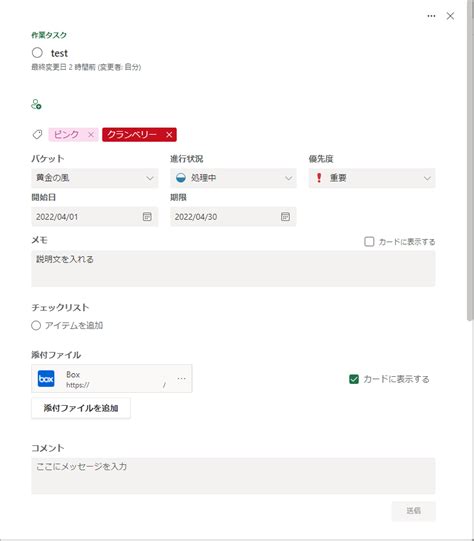Uncheck show attachments on card checkbox
The width and height of the screenshot is (474, 541).
pos(354,379)
